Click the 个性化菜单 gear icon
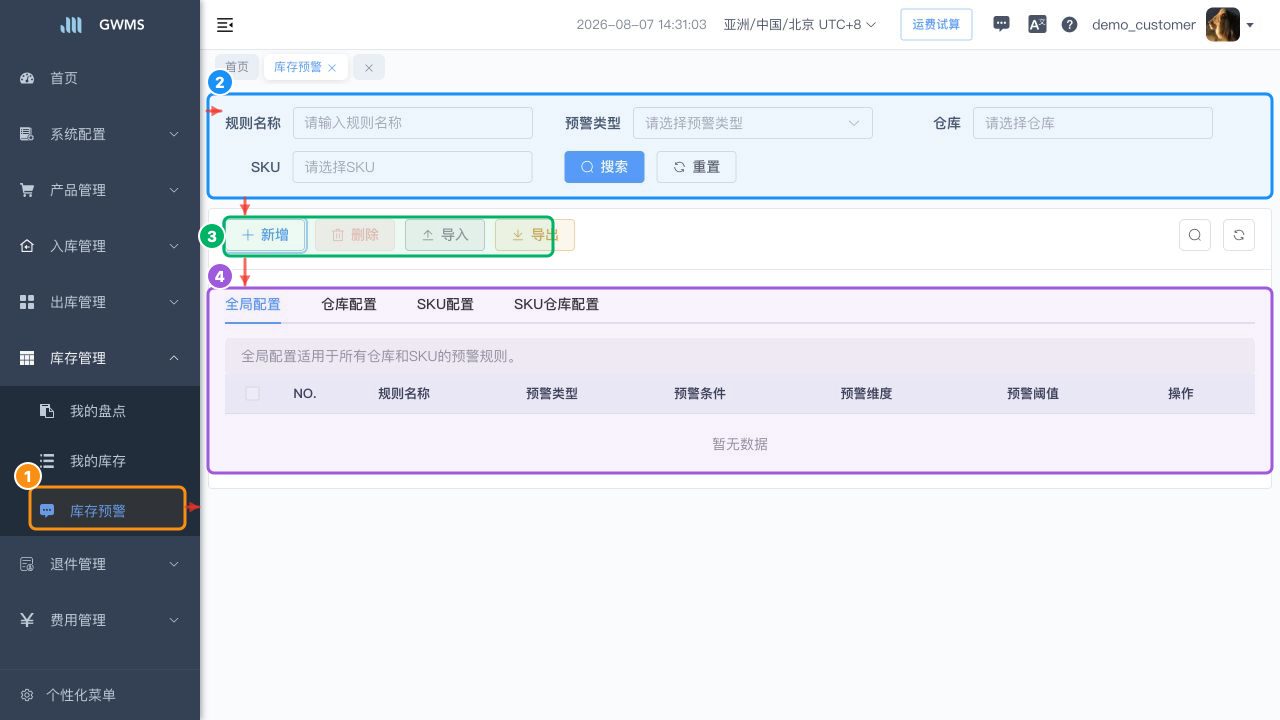This screenshot has width=1280, height=720. coord(27,695)
